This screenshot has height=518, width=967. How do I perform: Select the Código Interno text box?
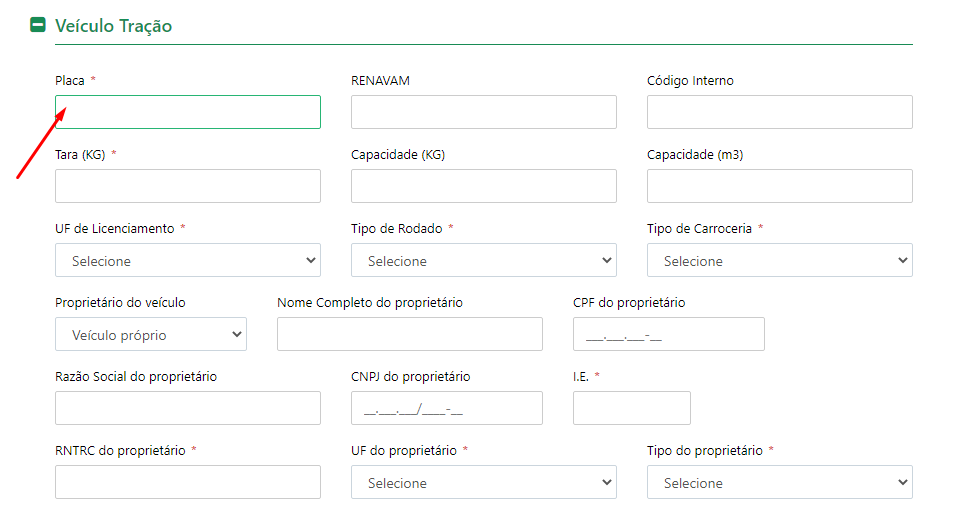point(780,112)
